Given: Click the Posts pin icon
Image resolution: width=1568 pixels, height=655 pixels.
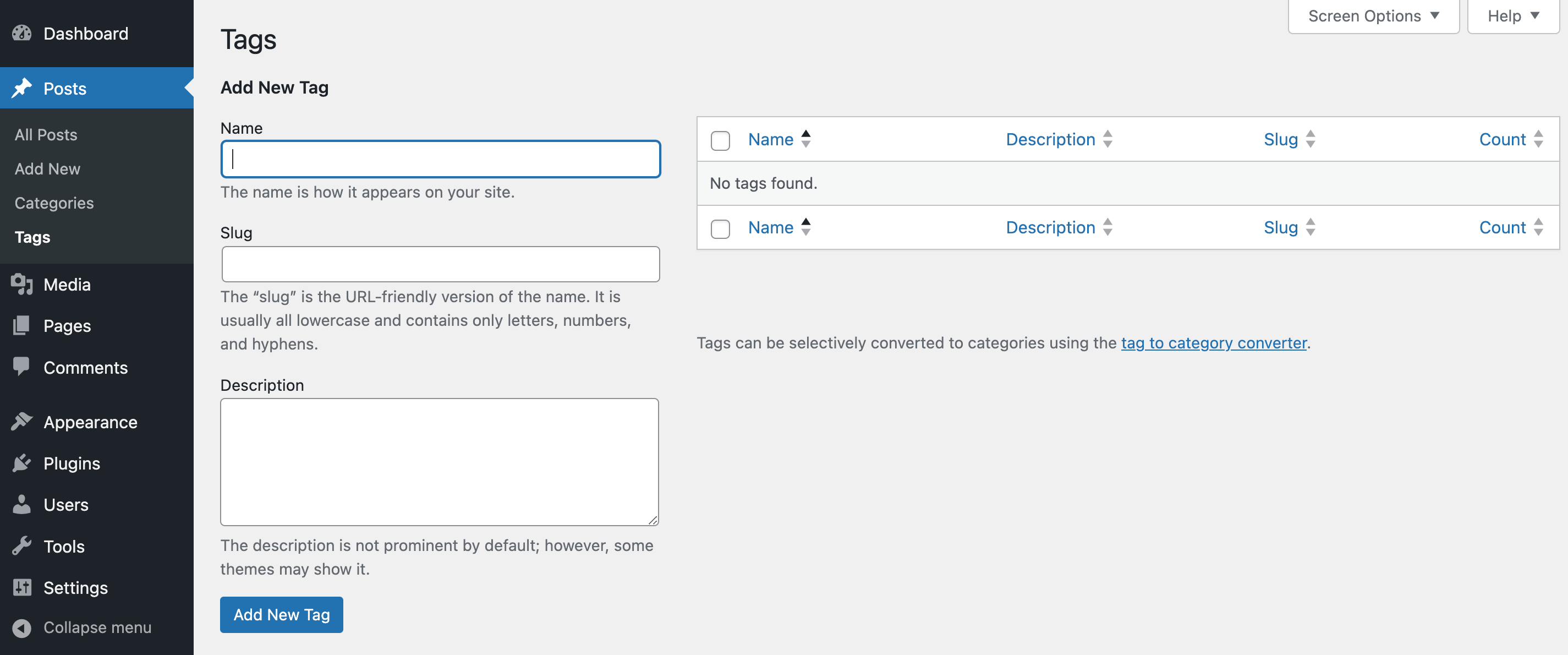Looking at the screenshot, I should (x=23, y=88).
